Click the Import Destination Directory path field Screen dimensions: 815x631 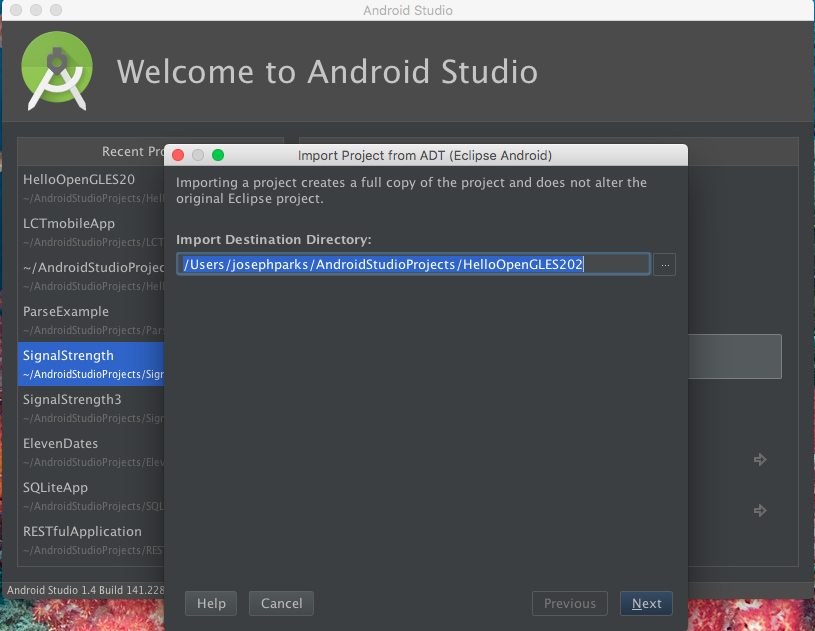pyautogui.click(x=413, y=264)
